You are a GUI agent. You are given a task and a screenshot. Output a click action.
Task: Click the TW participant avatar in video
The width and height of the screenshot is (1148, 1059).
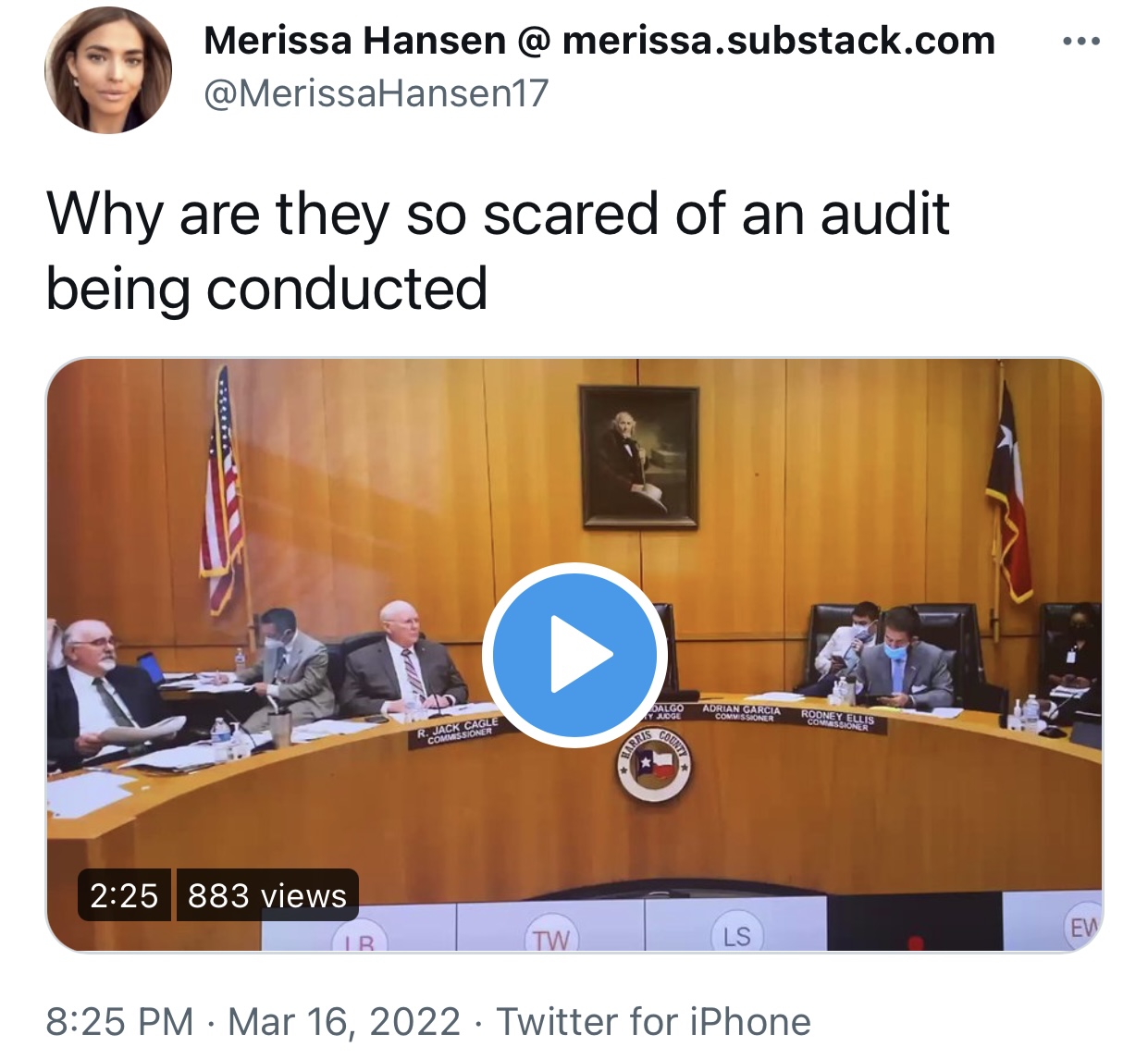coord(550,936)
